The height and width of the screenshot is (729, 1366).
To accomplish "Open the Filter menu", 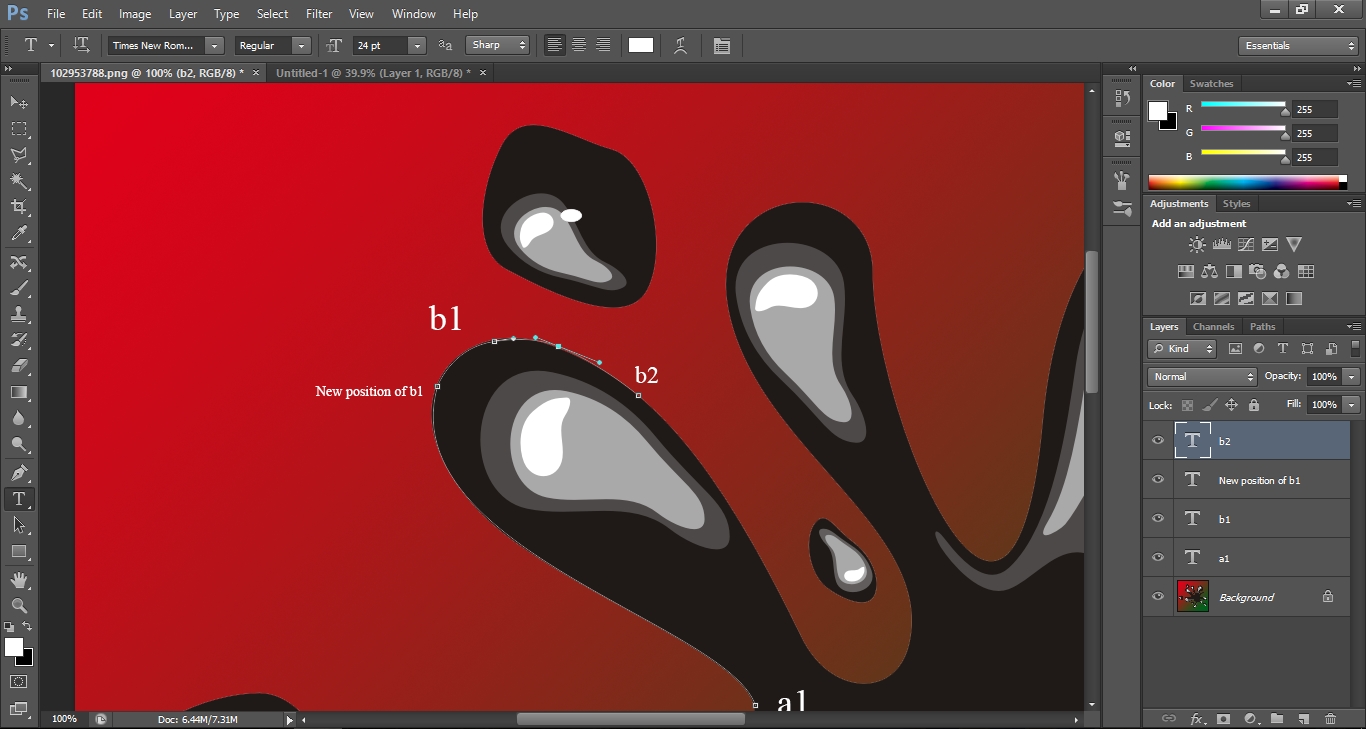I will (319, 13).
